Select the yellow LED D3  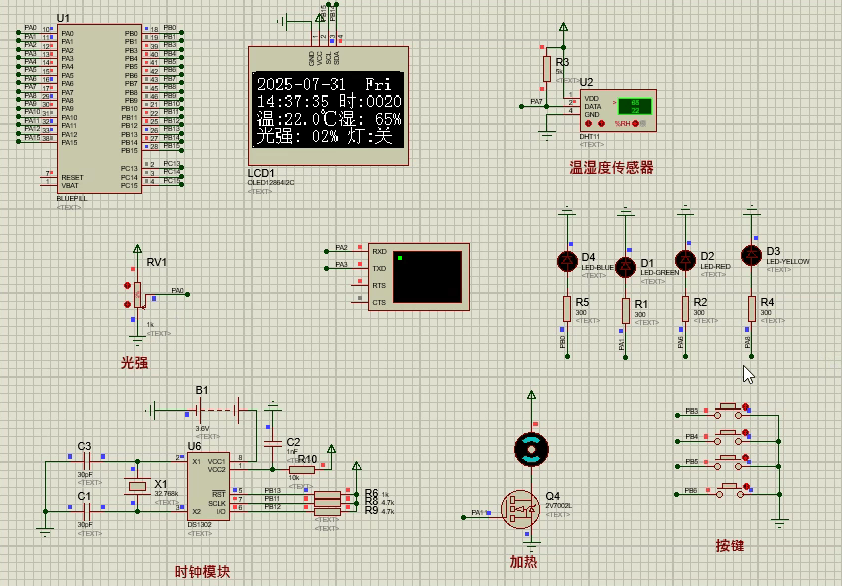point(750,253)
